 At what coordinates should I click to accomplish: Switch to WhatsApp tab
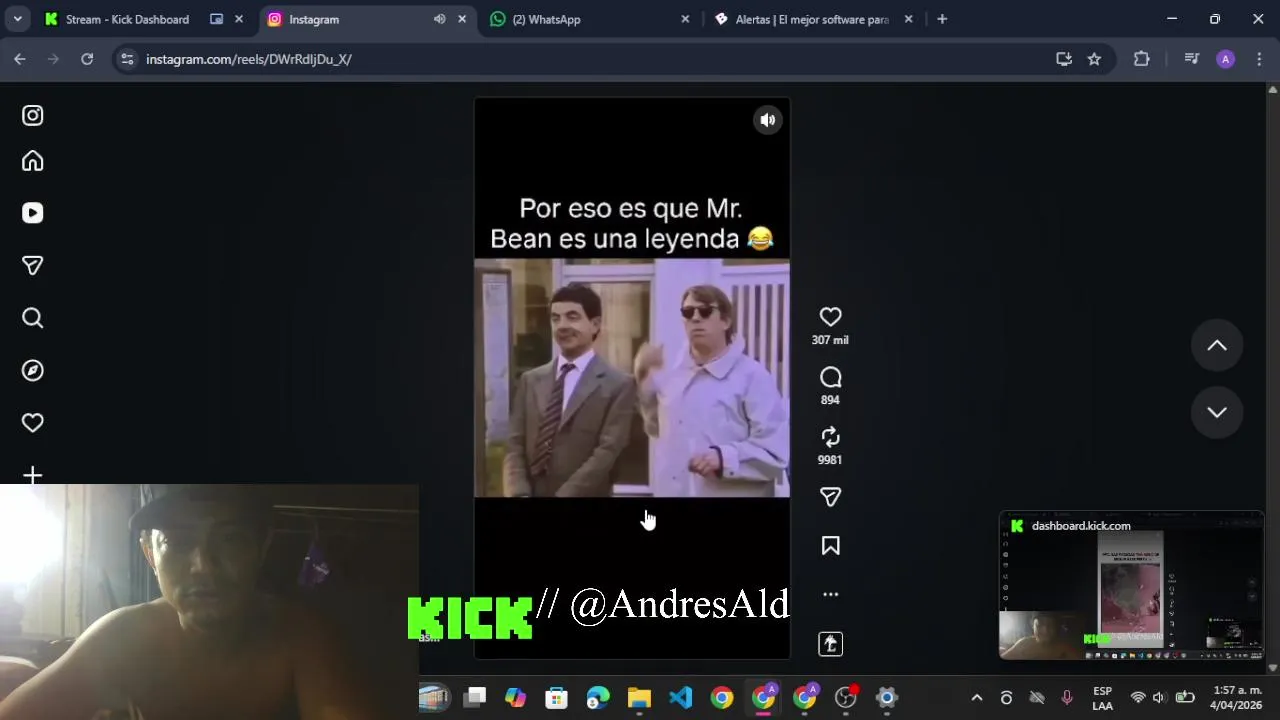(546, 19)
